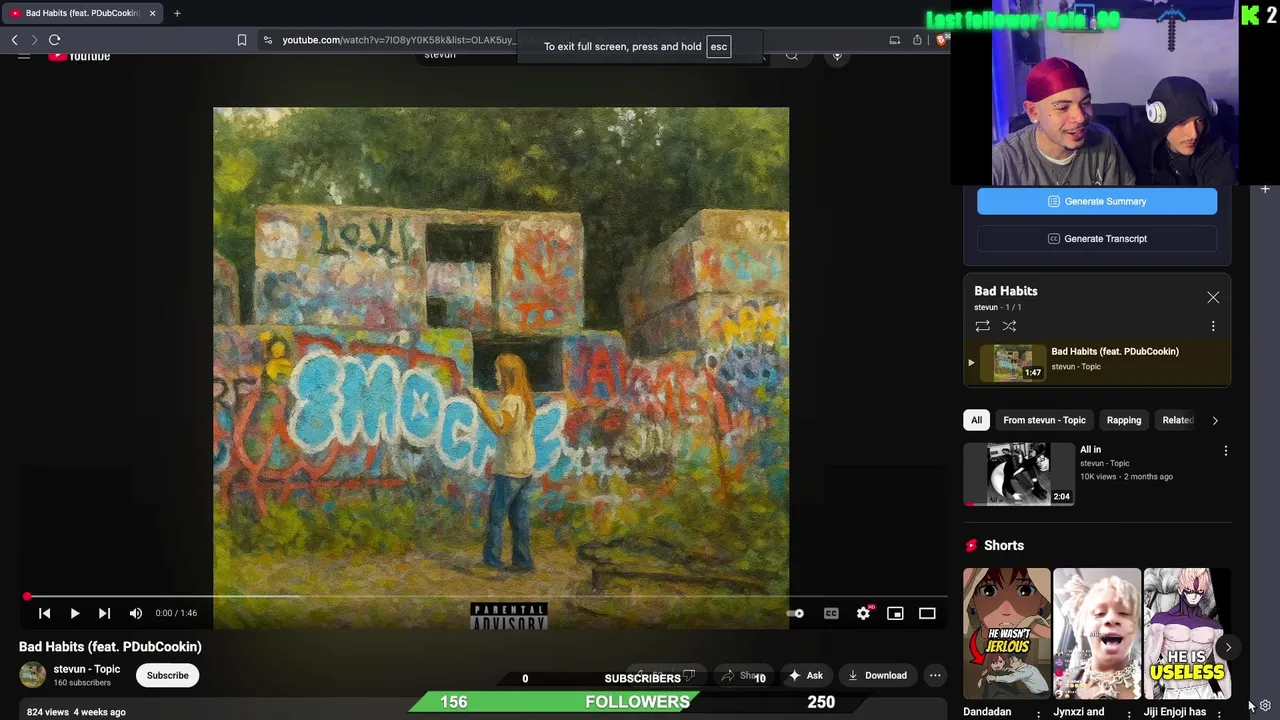Screen dimensions: 1280x720
Task: Open more actions ellipsis below video
Action: coord(935,675)
